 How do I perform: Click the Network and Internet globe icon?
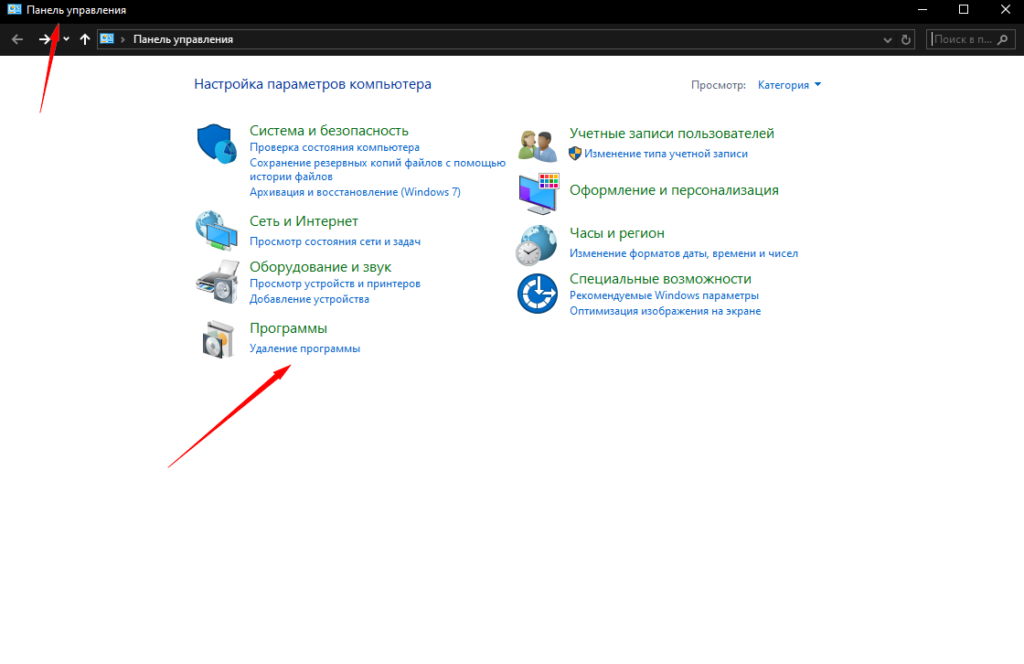tap(216, 230)
